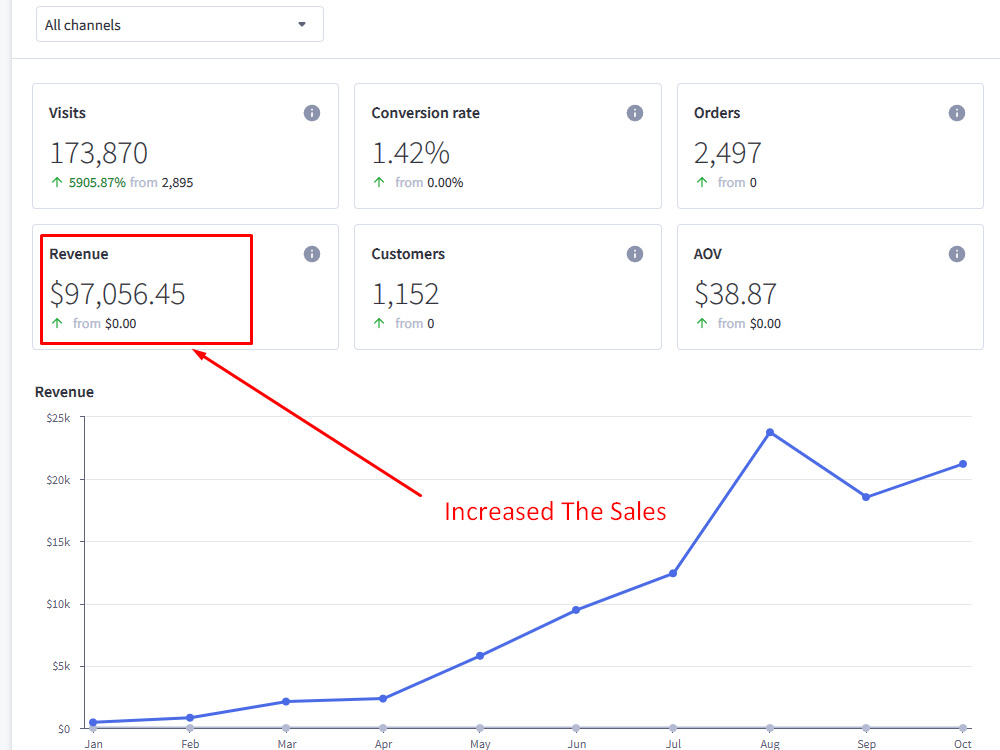
Task: Click the Conversion rate card title
Action: (x=425, y=113)
